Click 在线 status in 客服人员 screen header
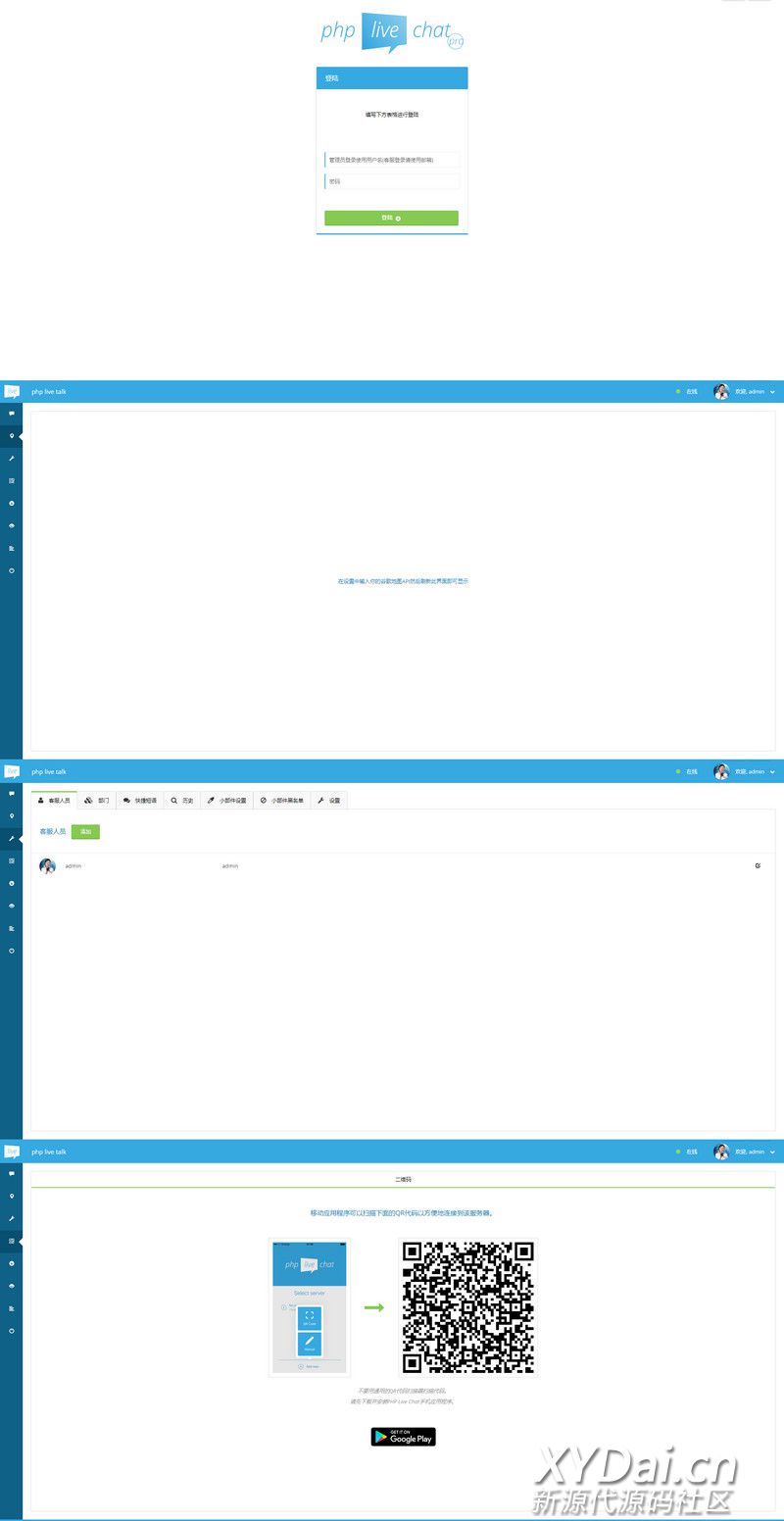 click(687, 772)
